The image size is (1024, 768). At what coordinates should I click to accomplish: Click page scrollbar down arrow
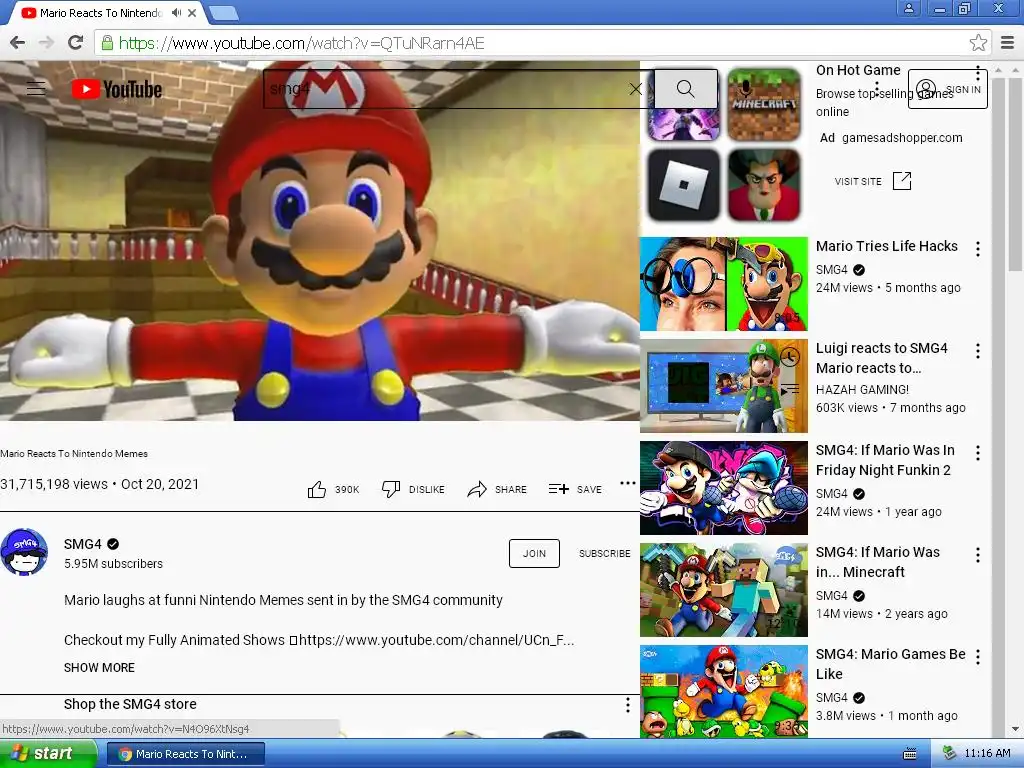click(x=1015, y=729)
